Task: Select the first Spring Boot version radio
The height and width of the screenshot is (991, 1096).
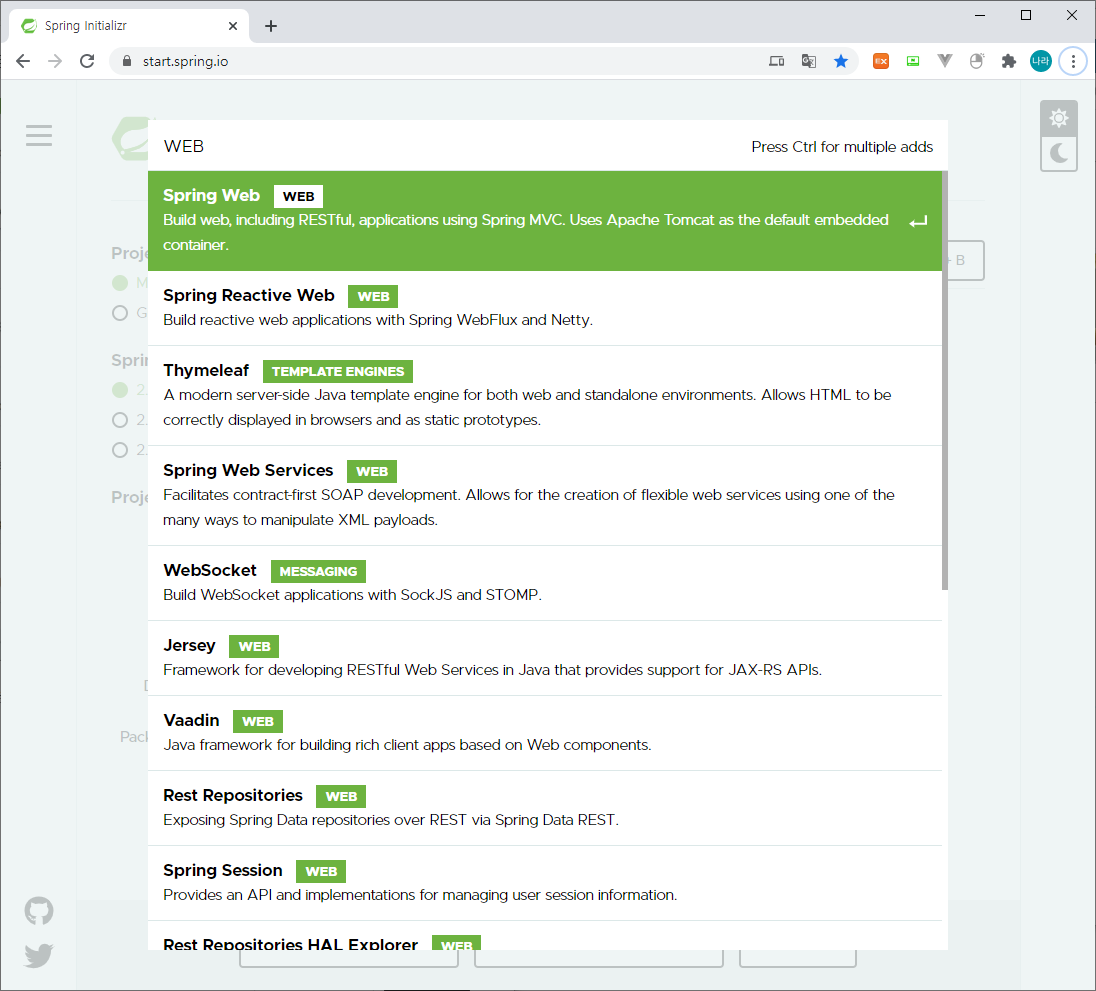Action: pos(120,390)
